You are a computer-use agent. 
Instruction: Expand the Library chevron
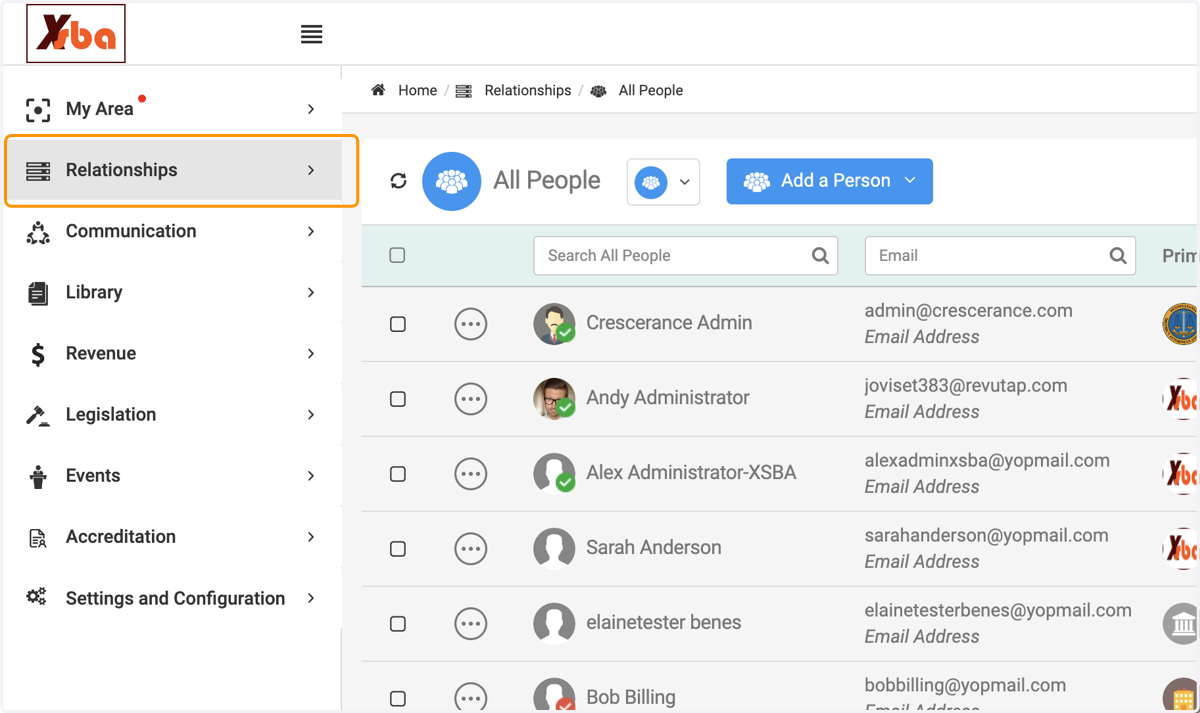311,292
